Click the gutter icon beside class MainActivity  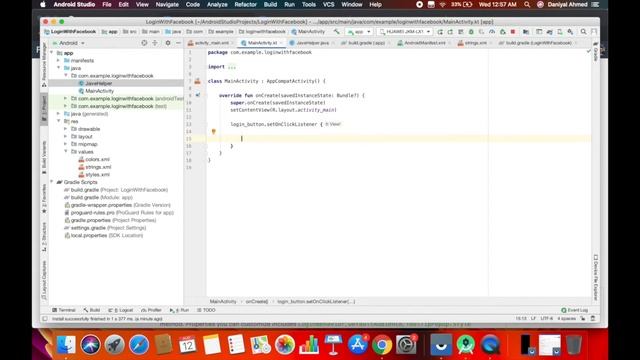[x=198, y=81]
